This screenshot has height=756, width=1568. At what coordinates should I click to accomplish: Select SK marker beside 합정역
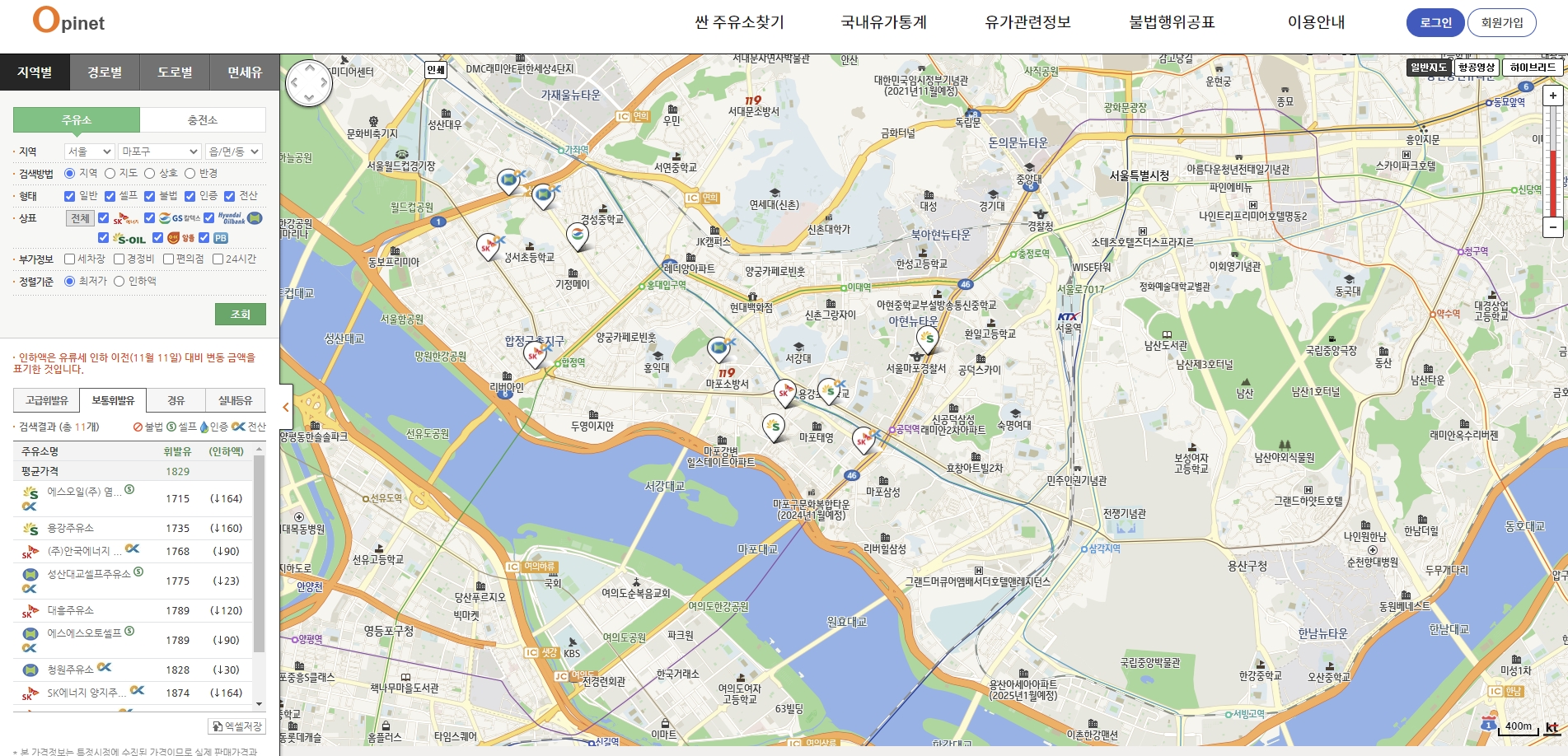534,355
